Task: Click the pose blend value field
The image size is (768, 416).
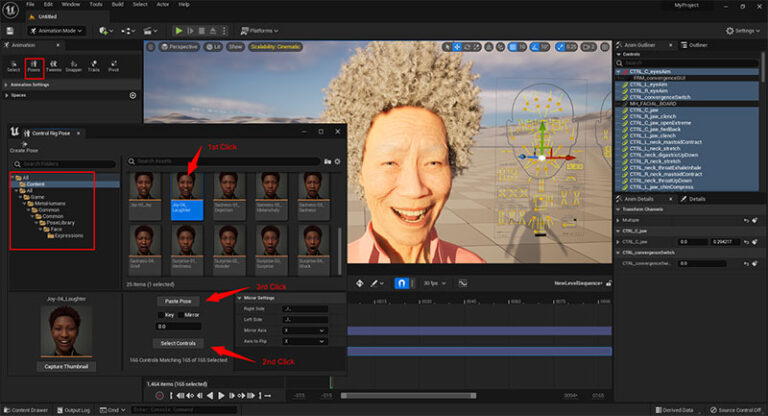Action: click(x=180, y=327)
